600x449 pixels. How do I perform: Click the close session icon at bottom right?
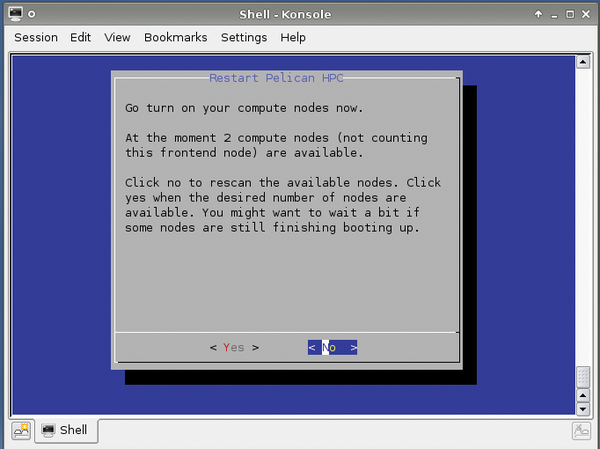[581, 431]
